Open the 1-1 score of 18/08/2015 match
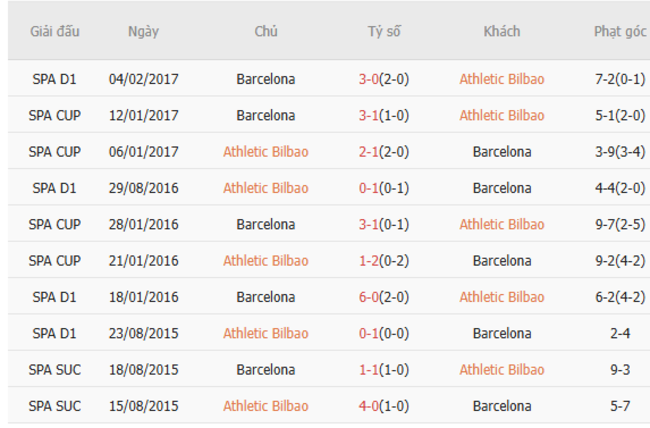The image size is (650, 428). [x=370, y=370]
